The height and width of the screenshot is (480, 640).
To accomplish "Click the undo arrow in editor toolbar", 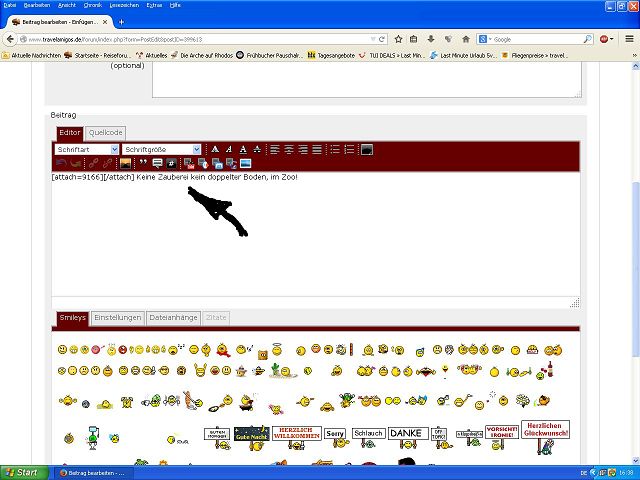I will 60,163.
